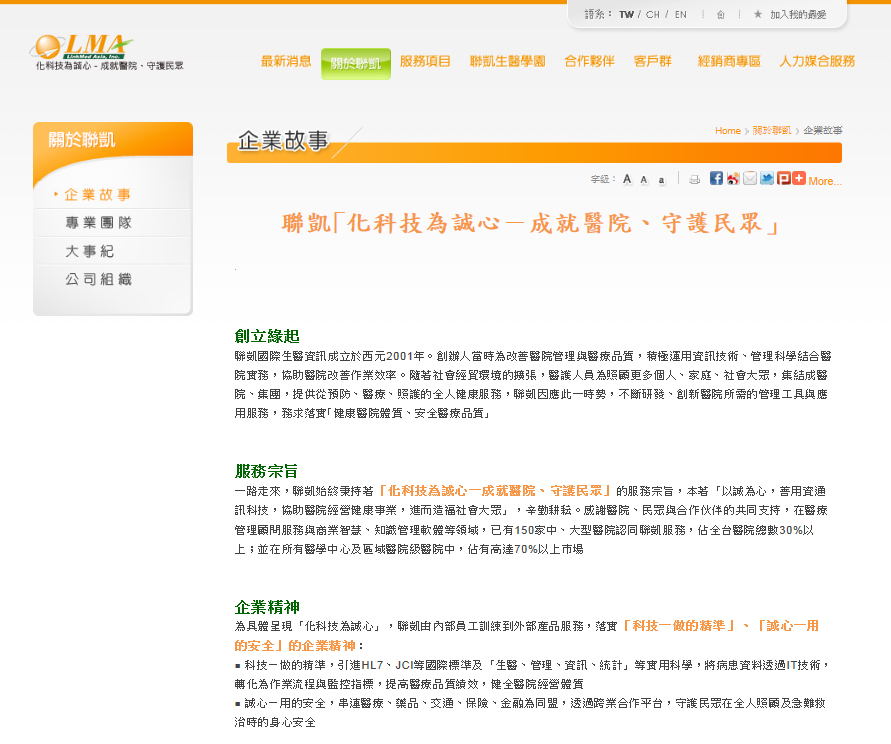This screenshot has height=744, width=891.
Task: Open 關於聯凱 about menu
Action: point(356,64)
